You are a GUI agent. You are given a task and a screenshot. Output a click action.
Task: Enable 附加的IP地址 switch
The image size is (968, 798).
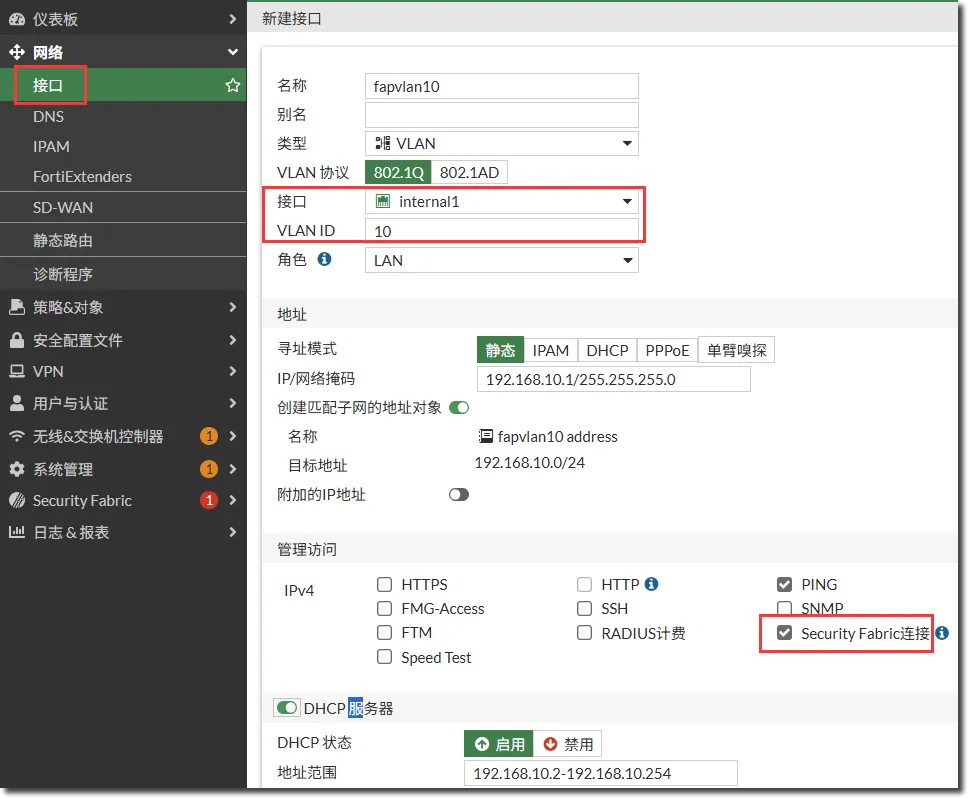click(459, 495)
